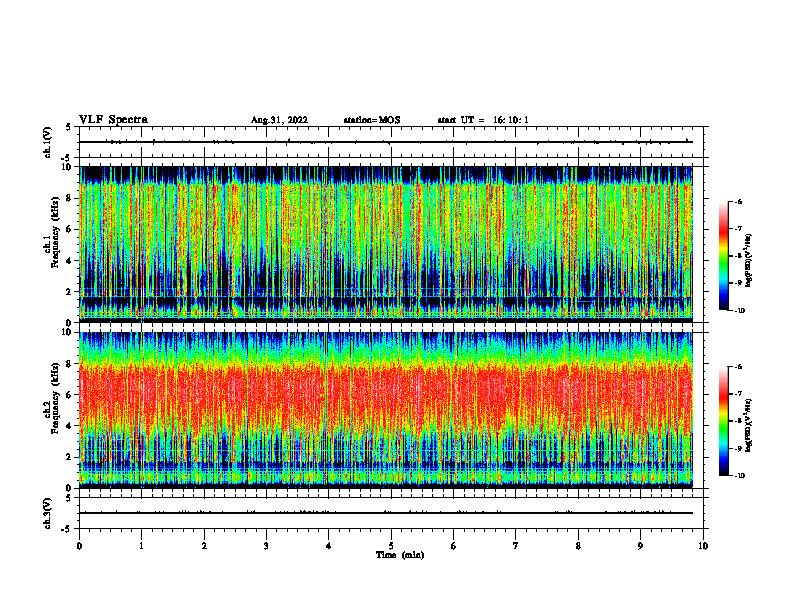Image resolution: width=792 pixels, height=612 pixels.
Task: Click the "-6" label on ch.1 colorbar
Action: click(x=738, y=201)
